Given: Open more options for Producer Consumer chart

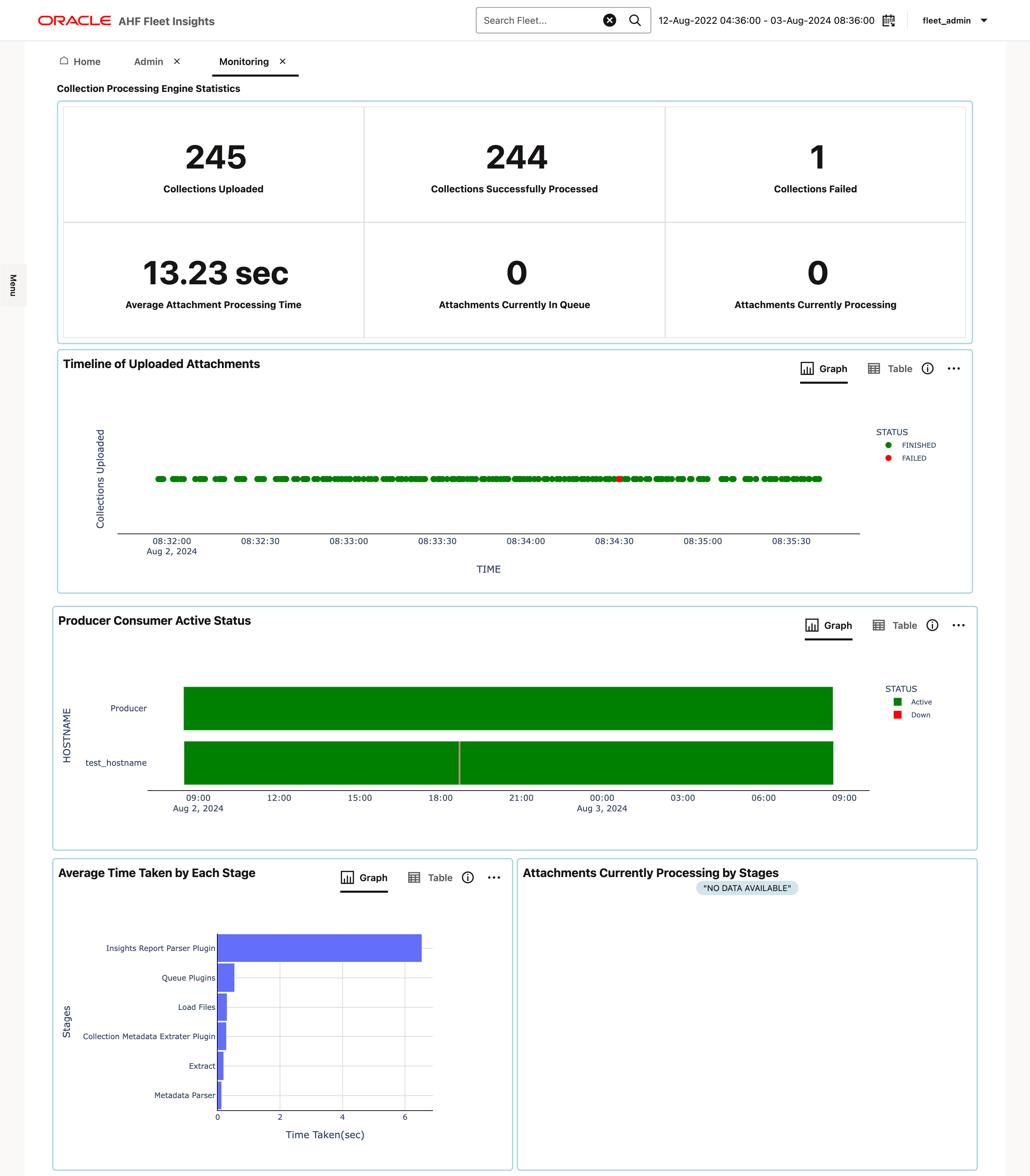Looking at the screenshot, I should tap(958, 626).
